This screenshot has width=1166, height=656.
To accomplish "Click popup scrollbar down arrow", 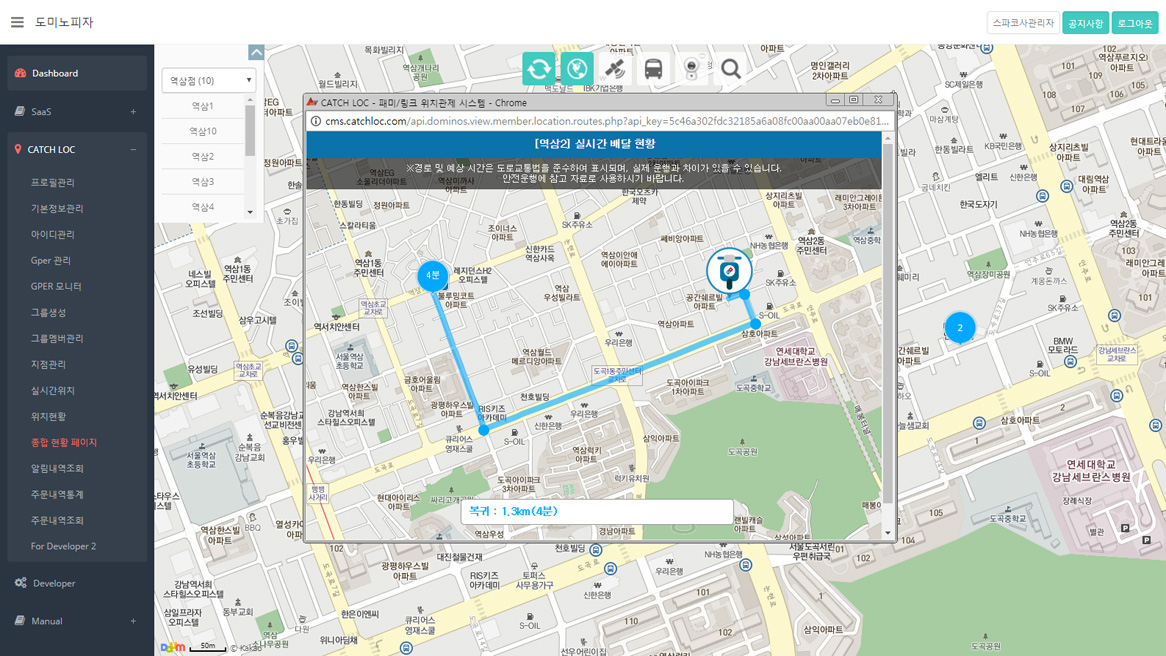I will point(887,533).
